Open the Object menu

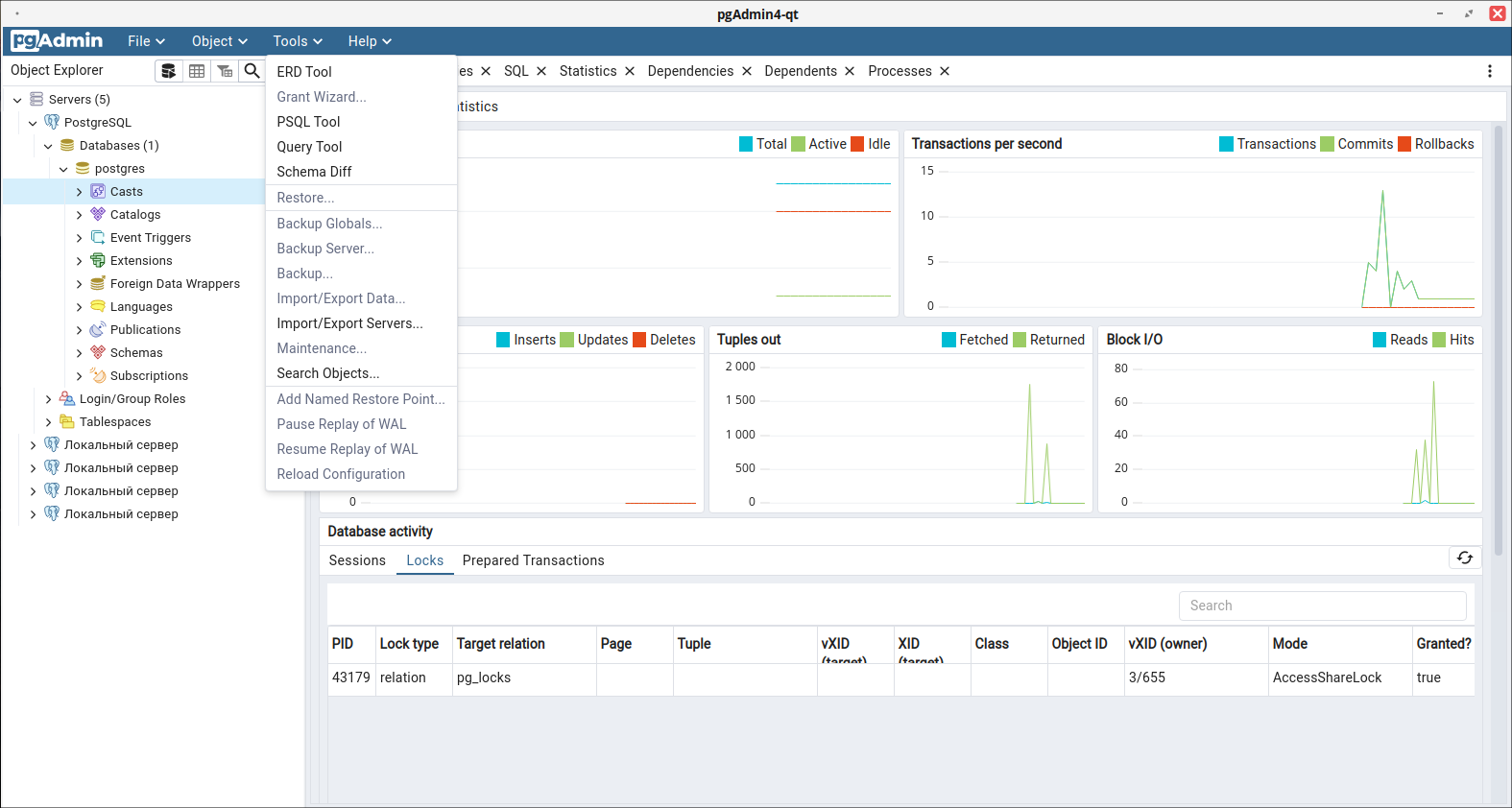220,41
